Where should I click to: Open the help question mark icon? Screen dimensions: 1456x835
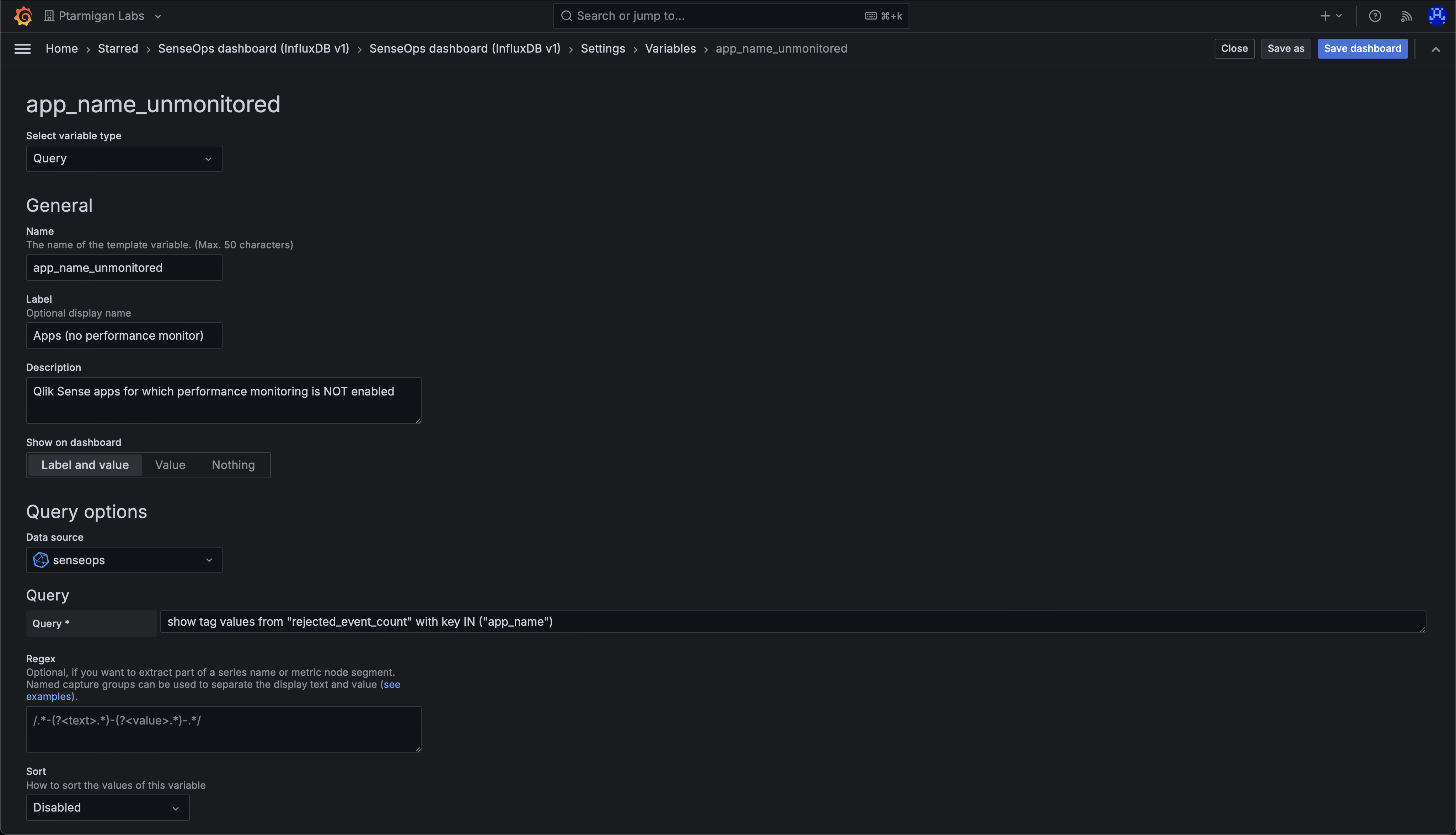(1375, 16)
